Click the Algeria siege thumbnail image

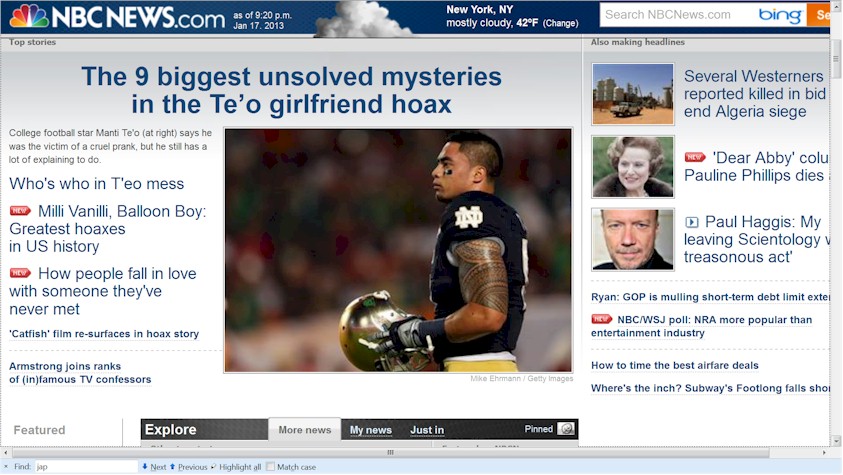[633, 94]
